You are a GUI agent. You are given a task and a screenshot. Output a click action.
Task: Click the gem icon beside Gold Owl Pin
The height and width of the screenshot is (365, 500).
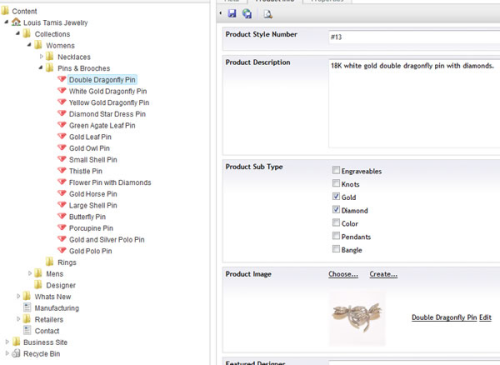point(62,147)
